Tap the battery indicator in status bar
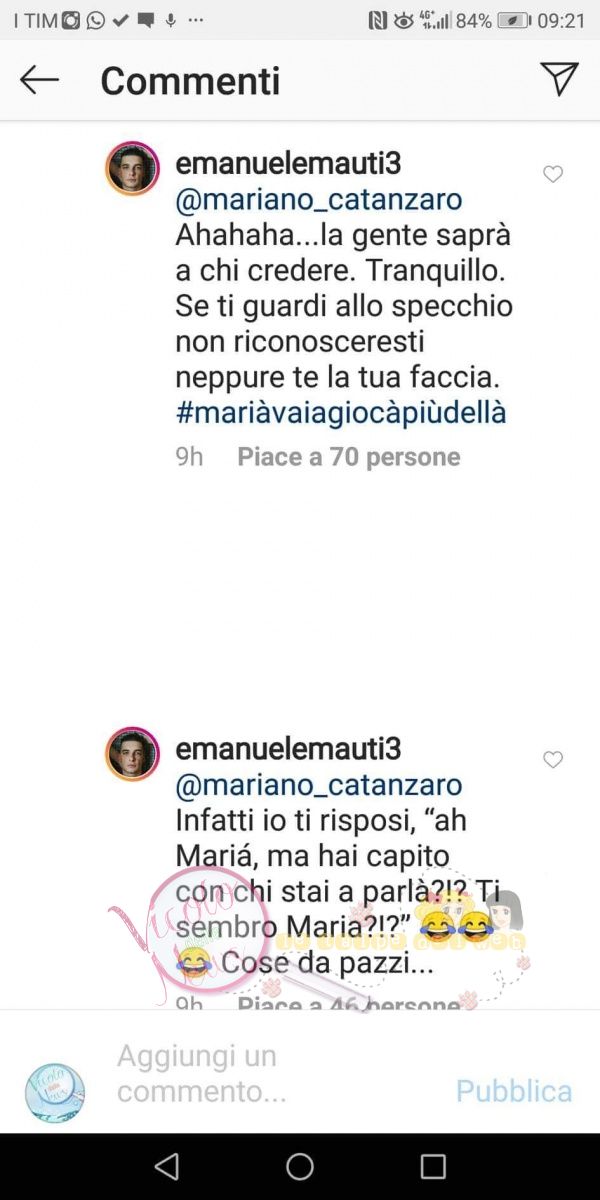This screenshot has height=1200, width=600. tap(514, 20)
